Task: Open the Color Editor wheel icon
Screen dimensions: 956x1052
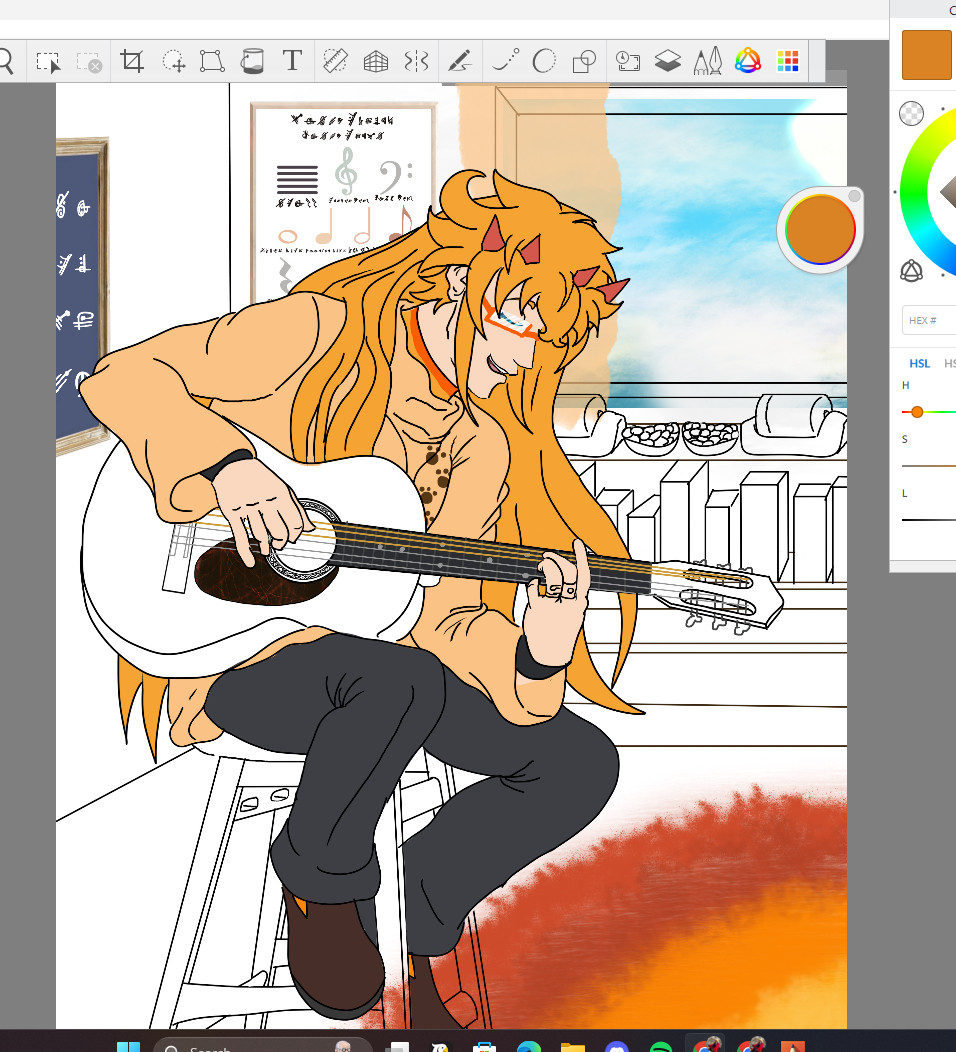Action: (748, 61)
